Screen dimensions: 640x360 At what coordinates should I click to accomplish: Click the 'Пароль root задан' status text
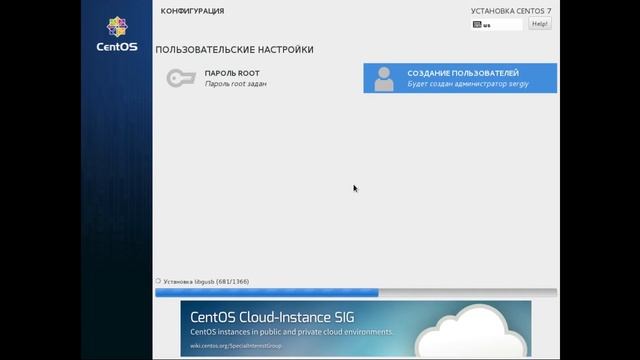(x=236, y=84)
